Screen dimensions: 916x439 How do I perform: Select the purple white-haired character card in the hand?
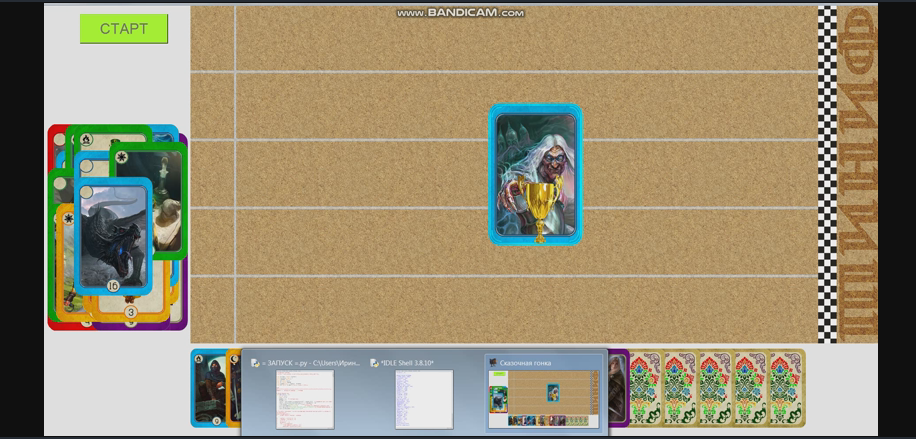point(618,388)
